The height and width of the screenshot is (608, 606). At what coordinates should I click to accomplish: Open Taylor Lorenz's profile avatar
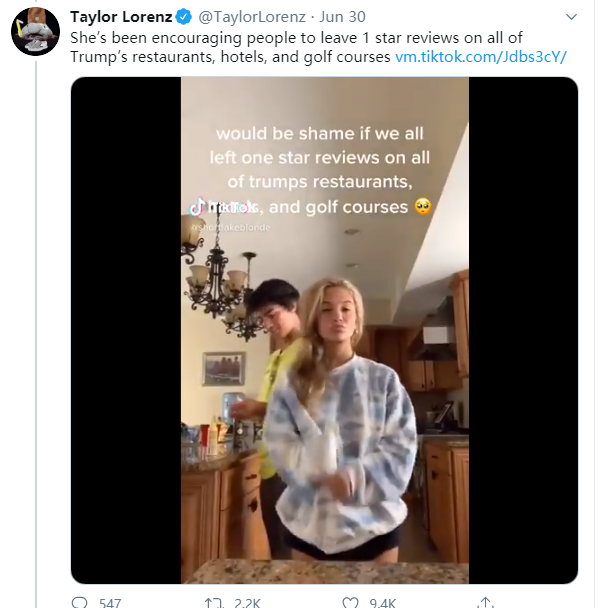[35, 35]
